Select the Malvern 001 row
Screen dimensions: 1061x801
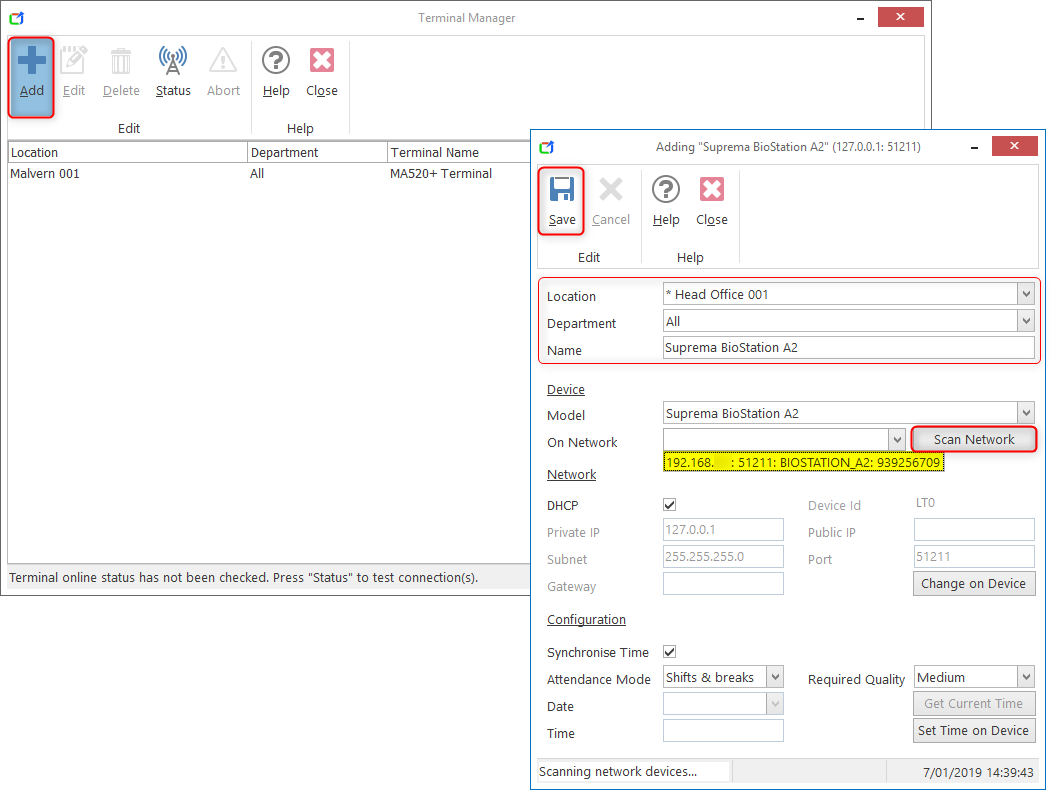pyautogui.click(x=269, y=174)
